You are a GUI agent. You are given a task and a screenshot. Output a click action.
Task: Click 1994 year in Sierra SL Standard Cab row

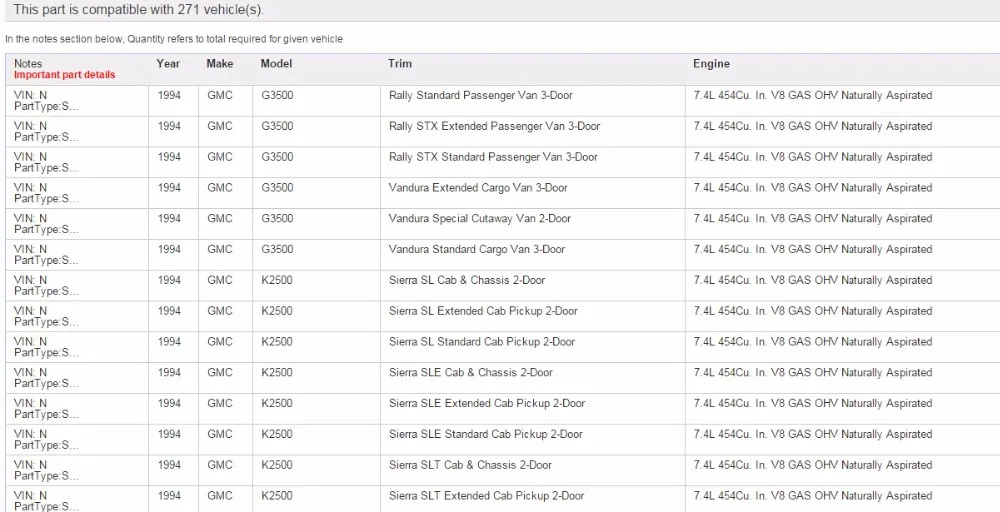click(x=169, y=342)
